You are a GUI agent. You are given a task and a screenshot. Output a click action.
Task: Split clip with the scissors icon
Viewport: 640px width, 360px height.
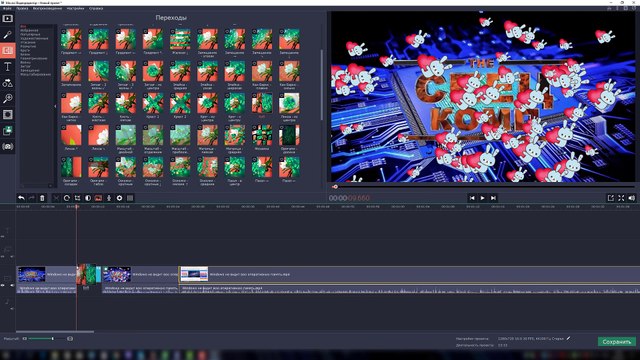56,198
